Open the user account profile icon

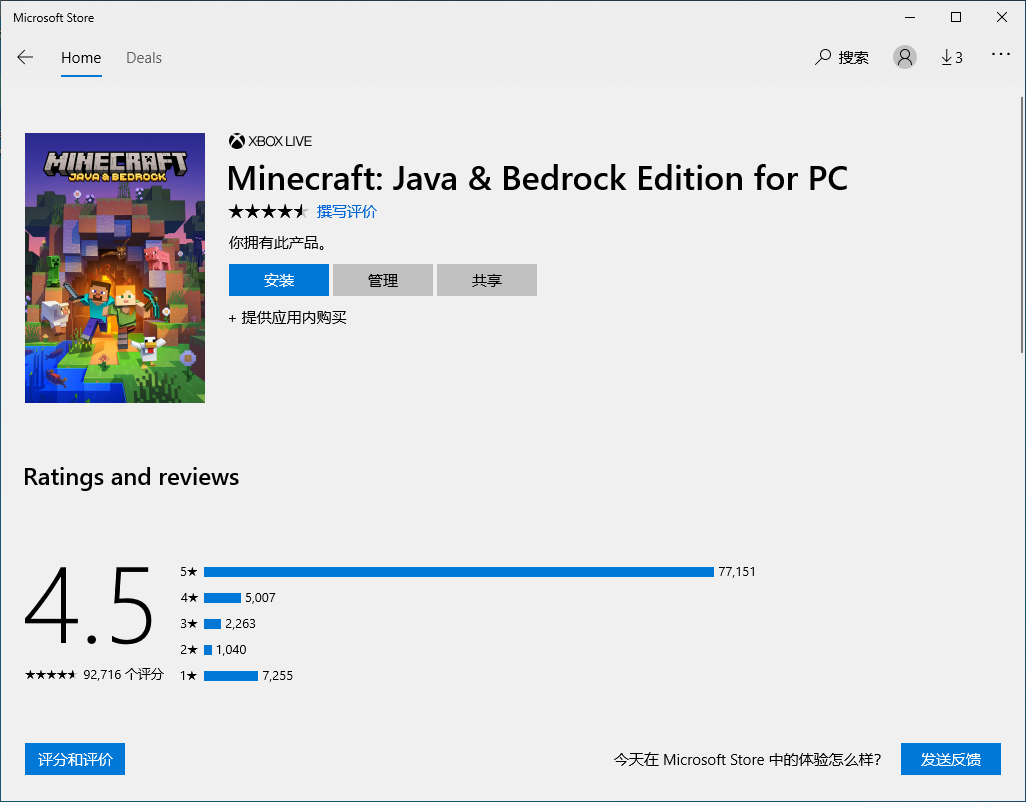point(905,57)
